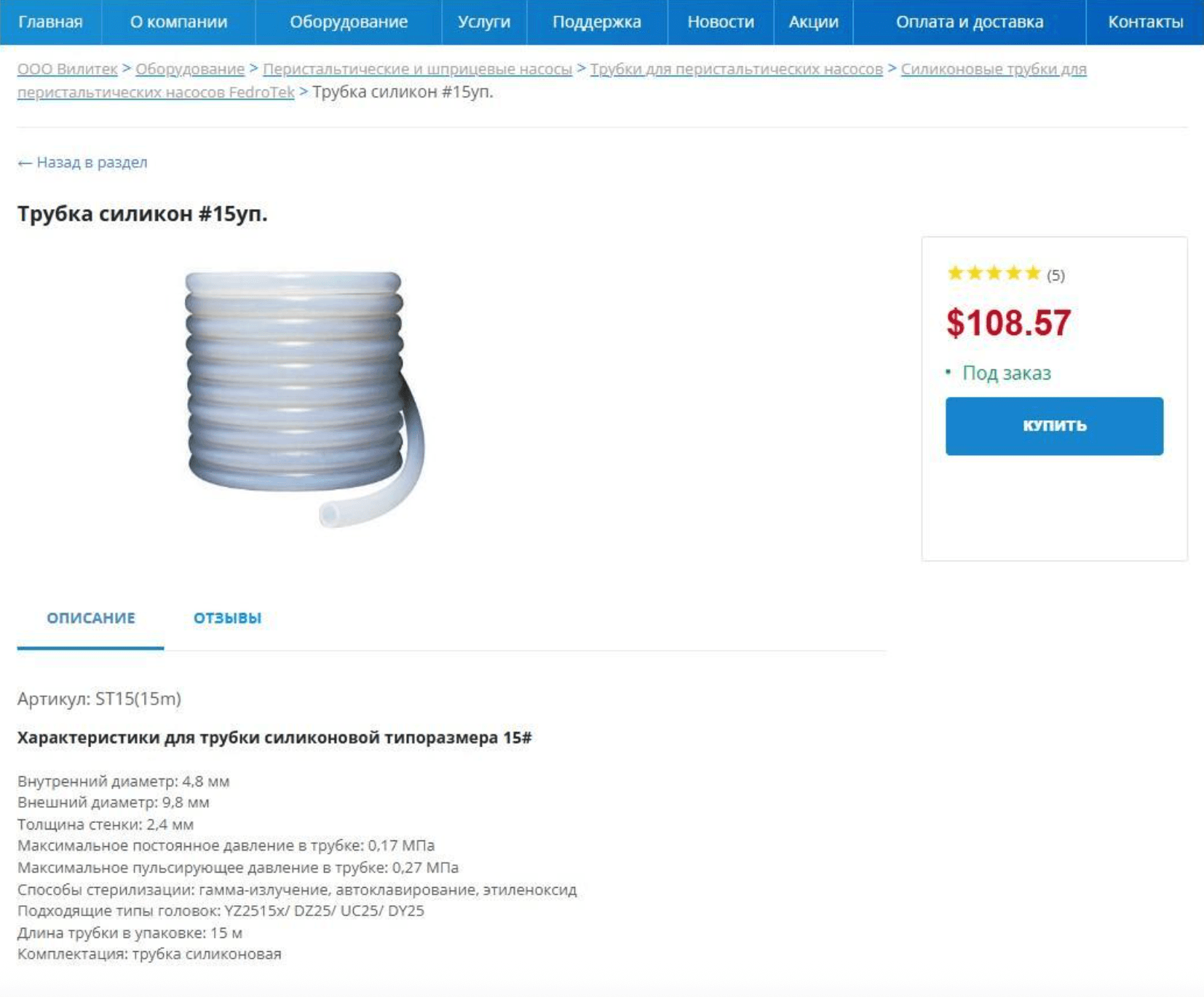
Task: Open the Акции navigation item
Action: (813, 22)
